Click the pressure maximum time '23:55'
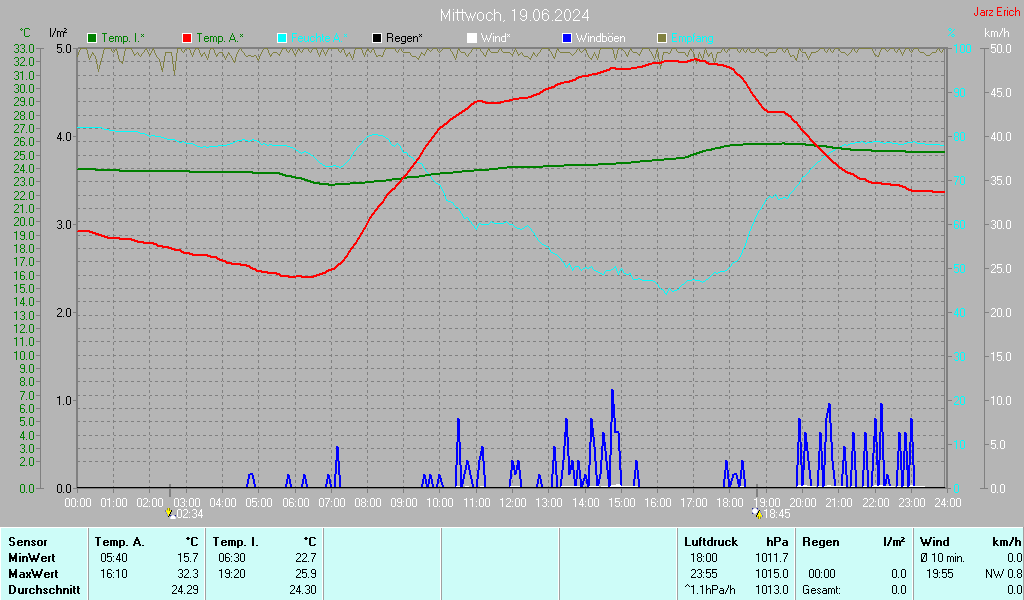Screen dimensions: 1024x600 pyautogui.click(x=703, y=574)
